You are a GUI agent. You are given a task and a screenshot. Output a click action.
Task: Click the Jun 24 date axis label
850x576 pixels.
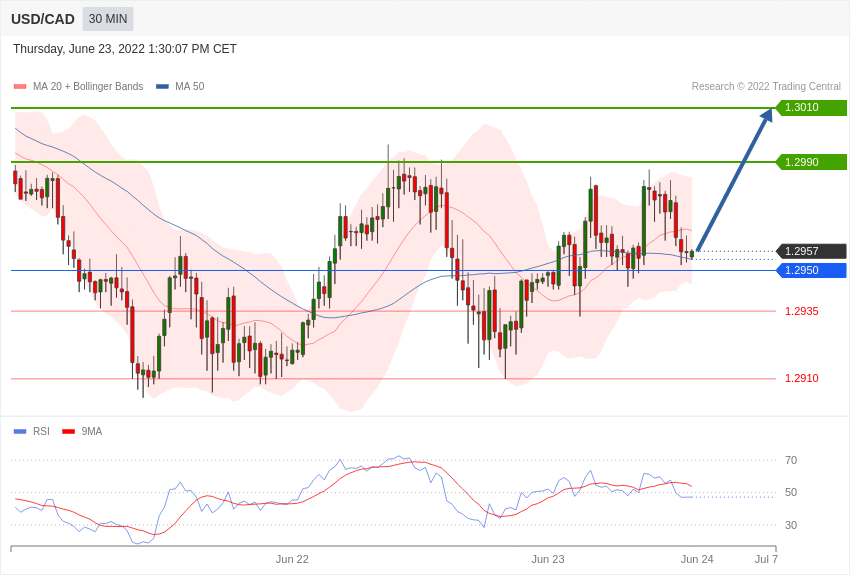coord(697,559)
